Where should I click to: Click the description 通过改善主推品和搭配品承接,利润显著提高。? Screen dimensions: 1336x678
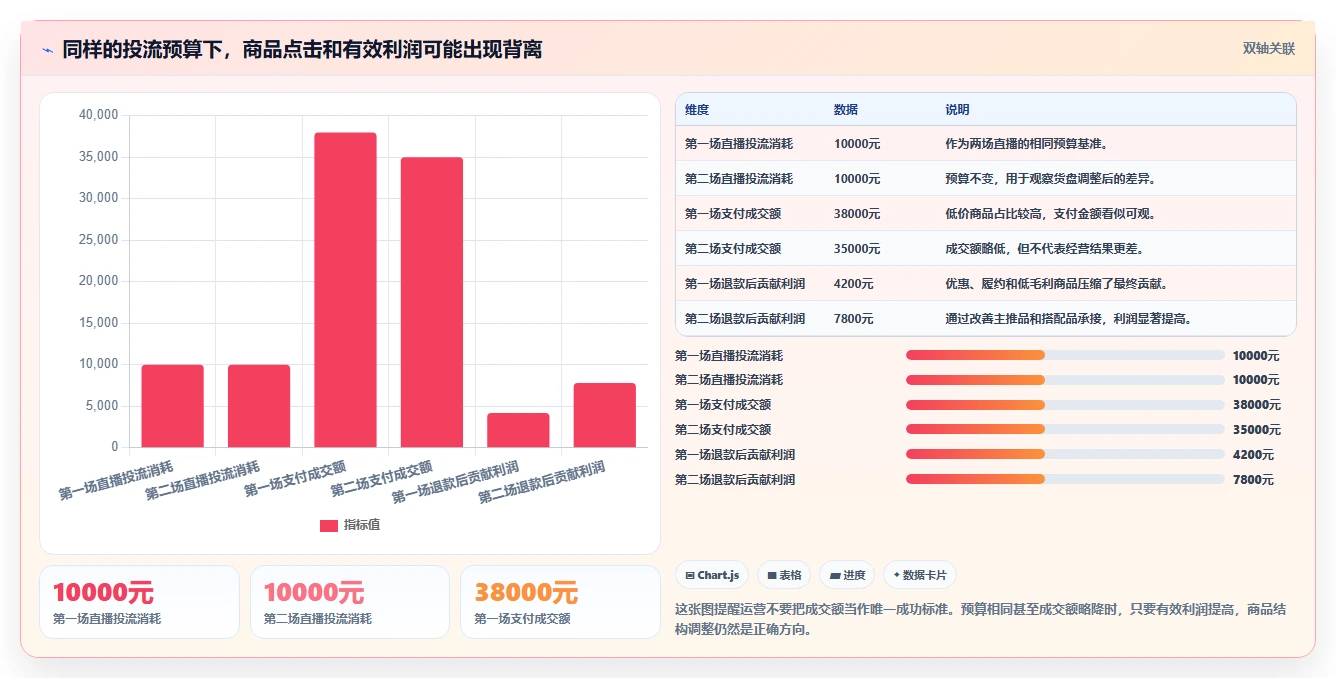click(x=1068, y=319)
